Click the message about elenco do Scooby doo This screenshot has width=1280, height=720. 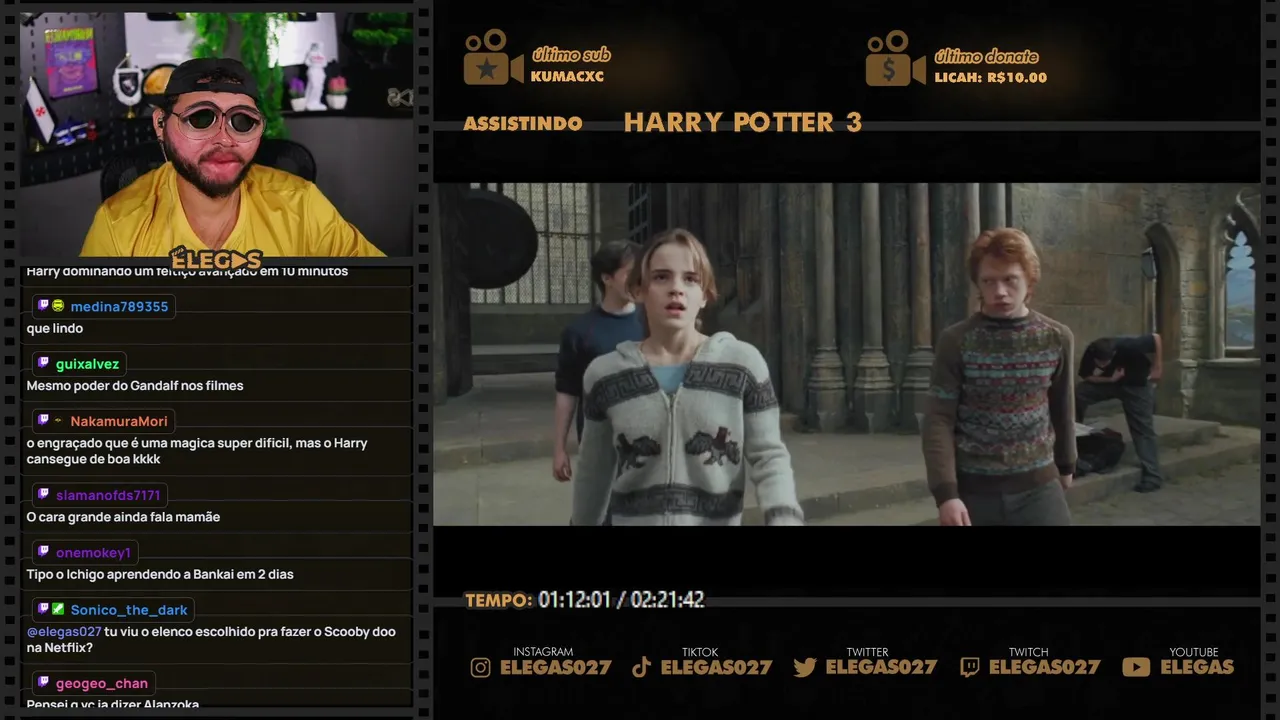click(211, 640)
